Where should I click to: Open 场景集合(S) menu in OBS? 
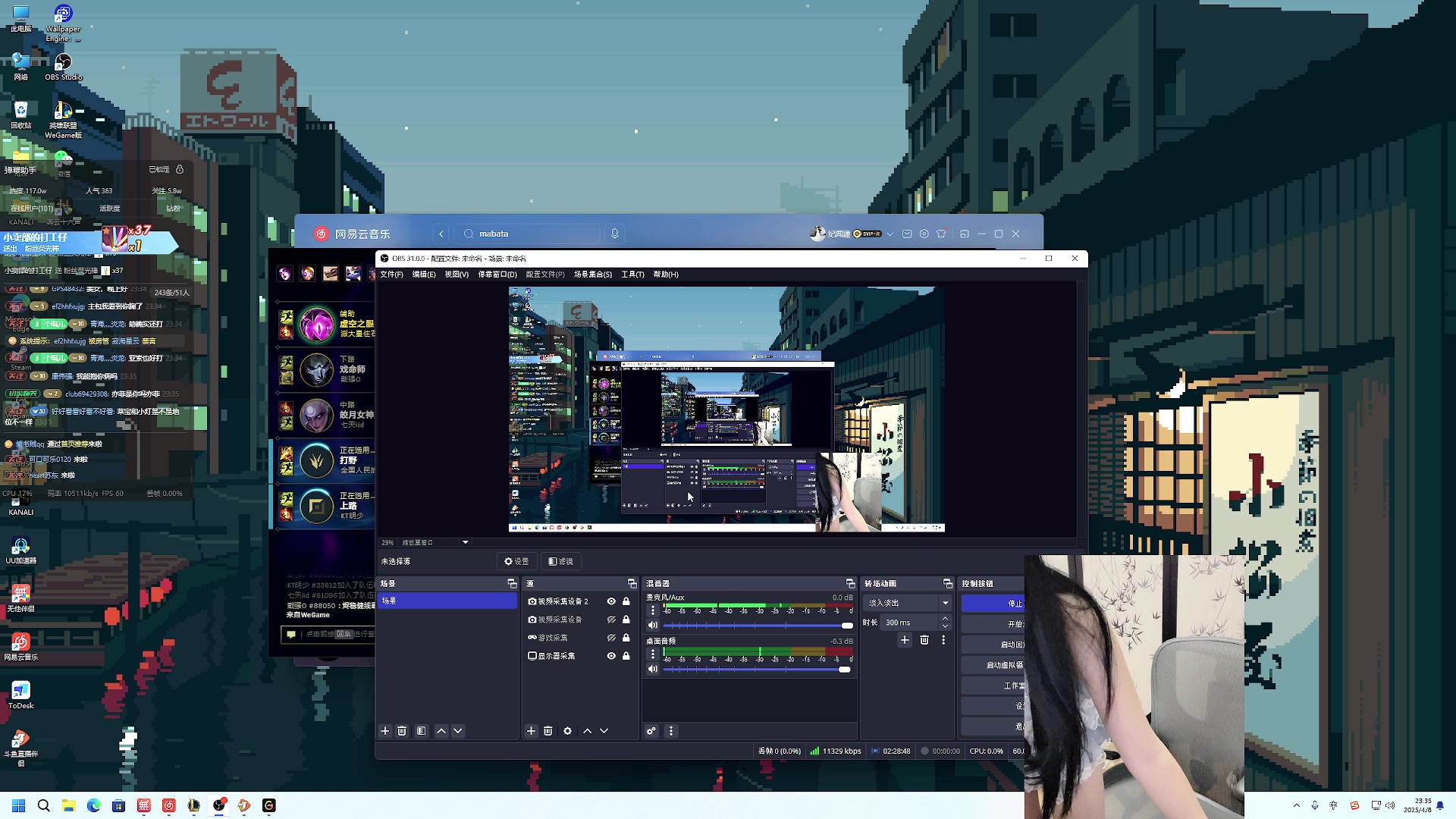593,275
